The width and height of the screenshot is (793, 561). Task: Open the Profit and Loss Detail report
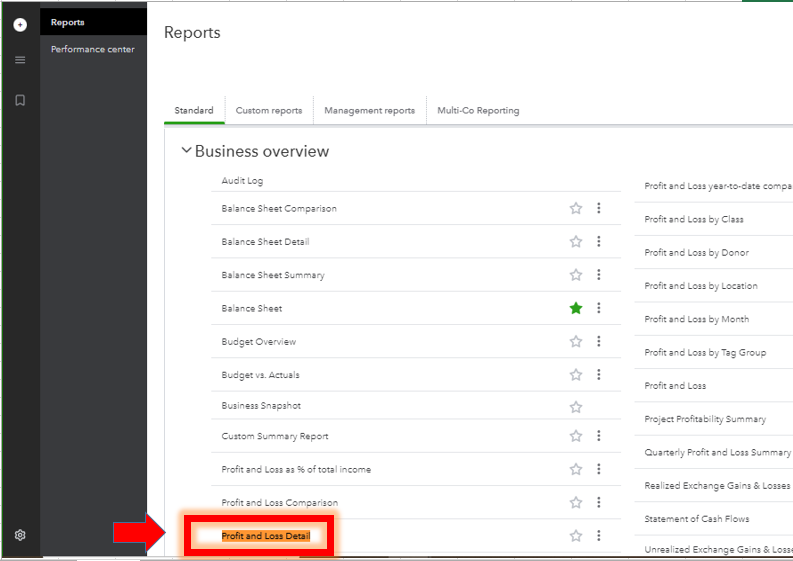266,536
